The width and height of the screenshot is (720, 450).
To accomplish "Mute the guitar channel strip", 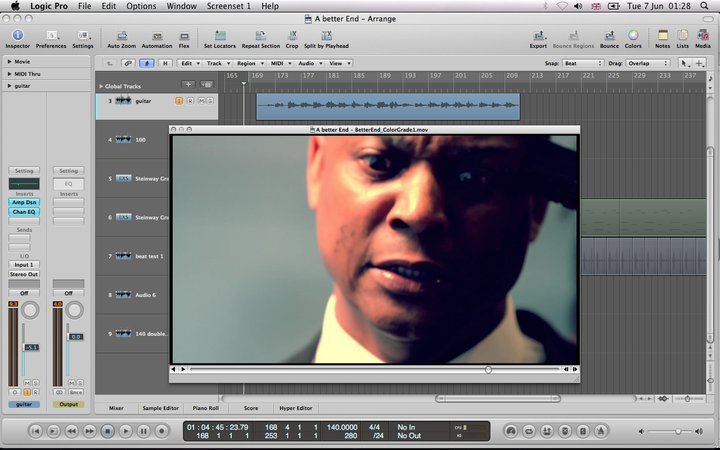I will click(27, 382).
